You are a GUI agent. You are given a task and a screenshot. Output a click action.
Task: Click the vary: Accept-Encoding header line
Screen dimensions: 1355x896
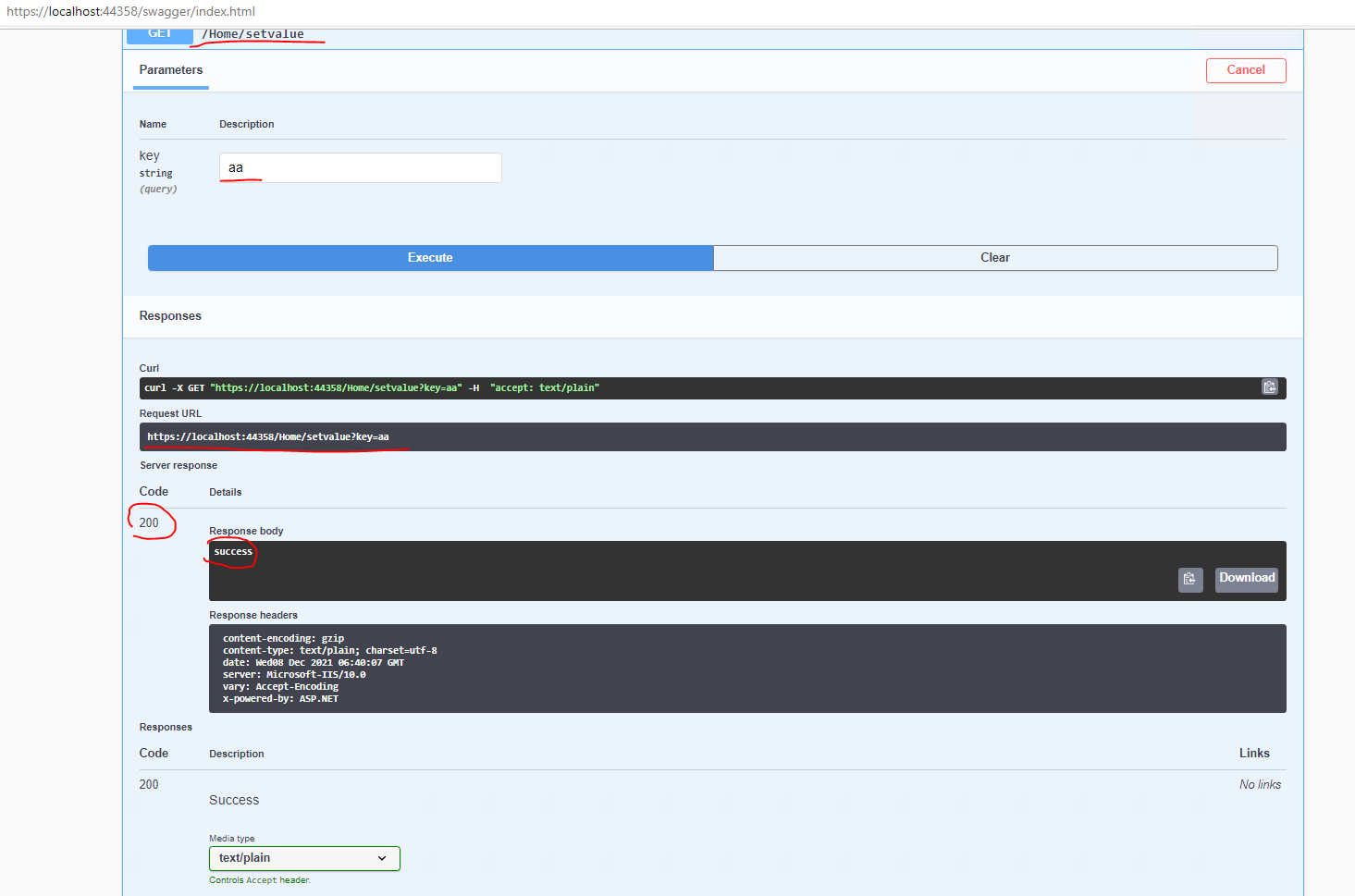click(280, 687)
